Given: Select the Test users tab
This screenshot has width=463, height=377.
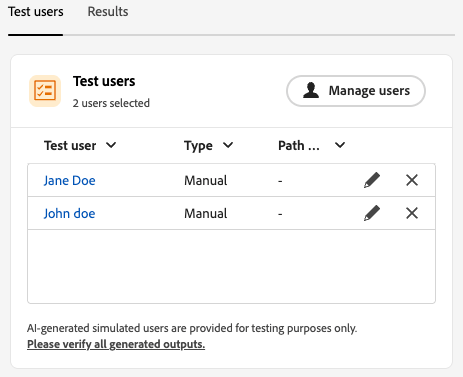Looking at the screenshot, I should pos(36,12).
